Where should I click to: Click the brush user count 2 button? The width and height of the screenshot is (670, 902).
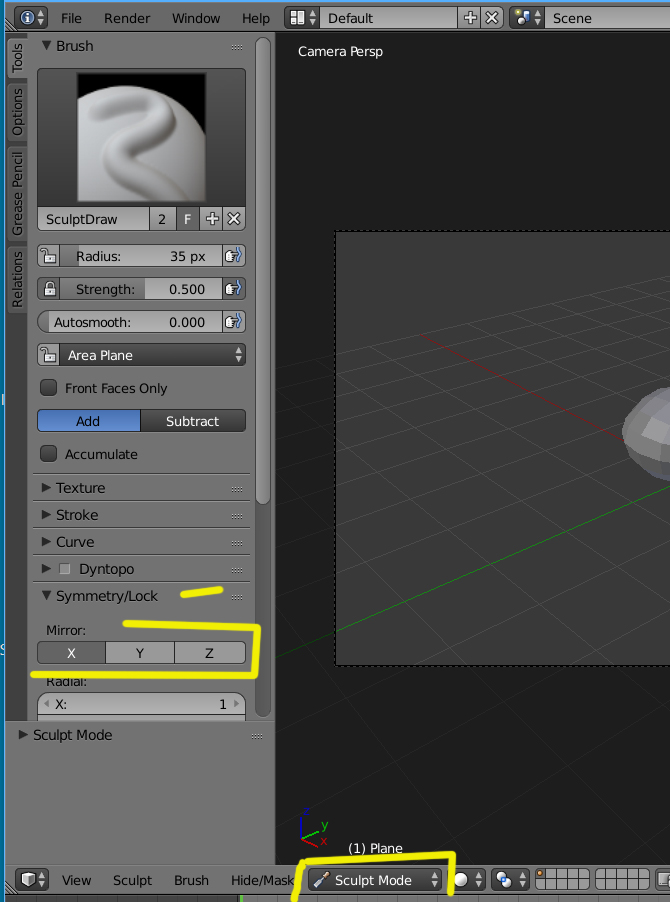point(162,219)
